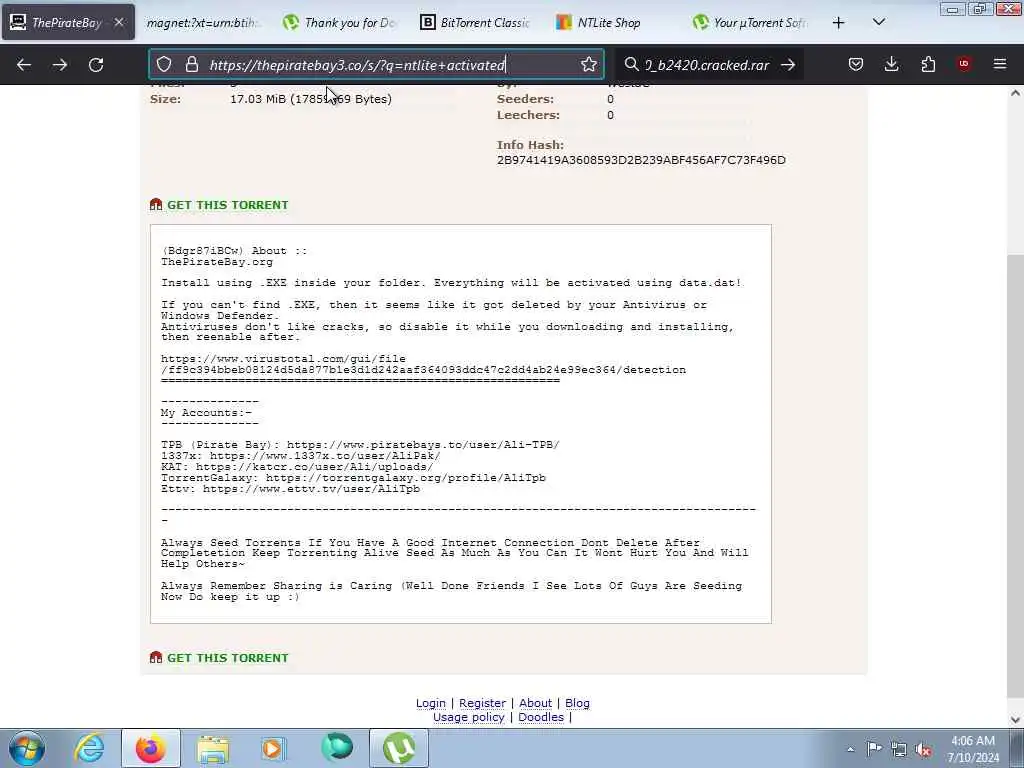Open File Explorer from the taskbar
This screenshot has width=1024, height=768.
coord(213,748)
